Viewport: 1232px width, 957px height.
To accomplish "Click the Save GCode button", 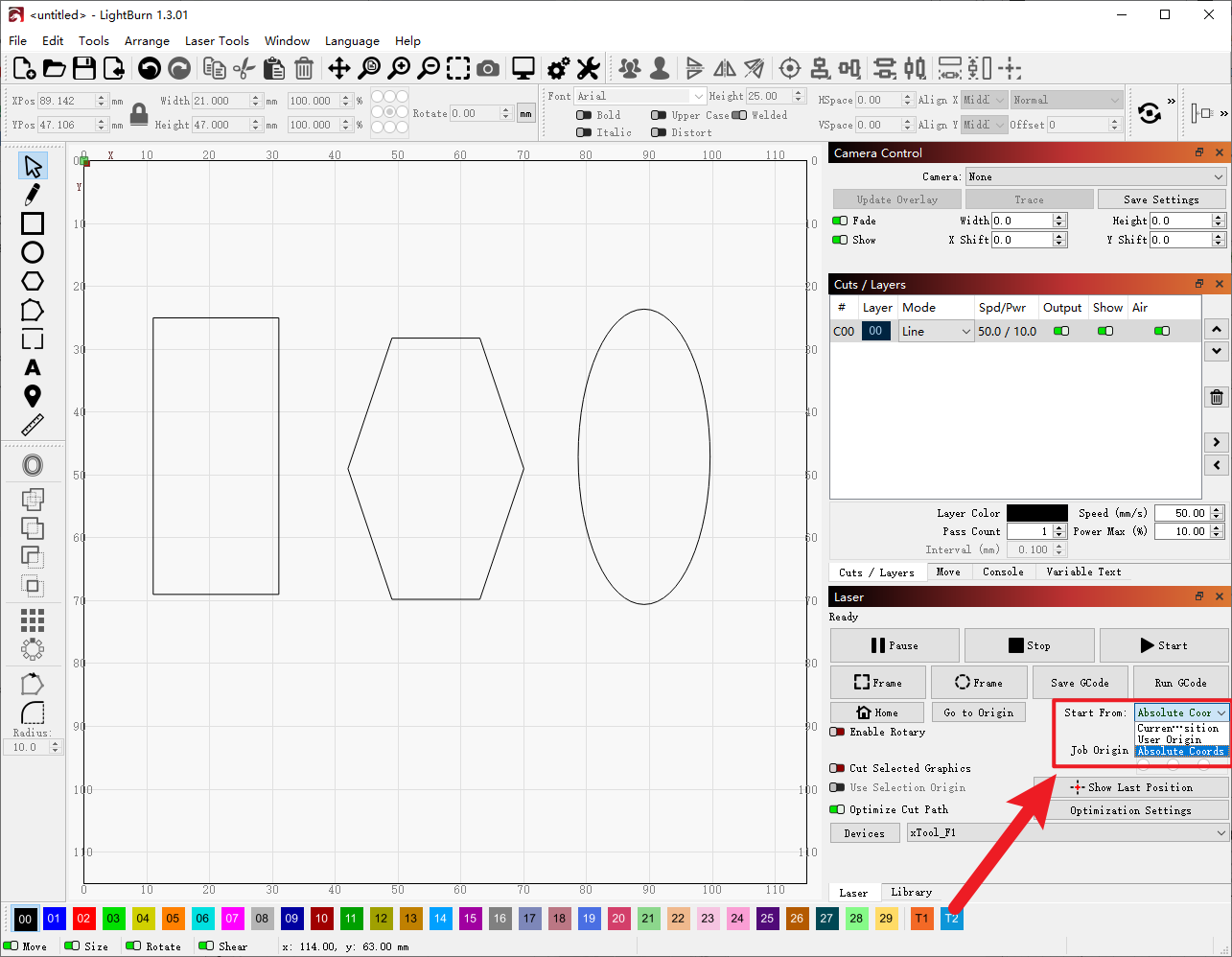I will pyautogui.click(x=1080, y=683).
